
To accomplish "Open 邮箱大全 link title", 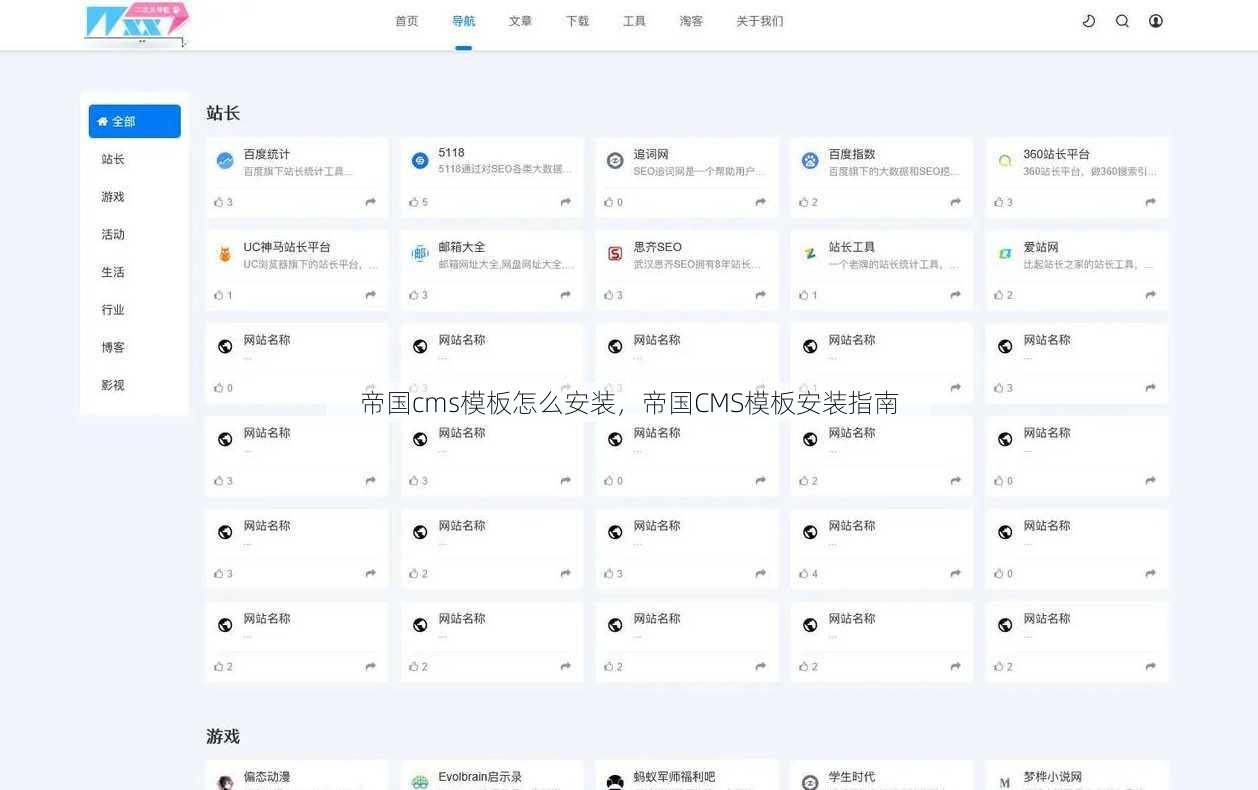I will 462,247.
